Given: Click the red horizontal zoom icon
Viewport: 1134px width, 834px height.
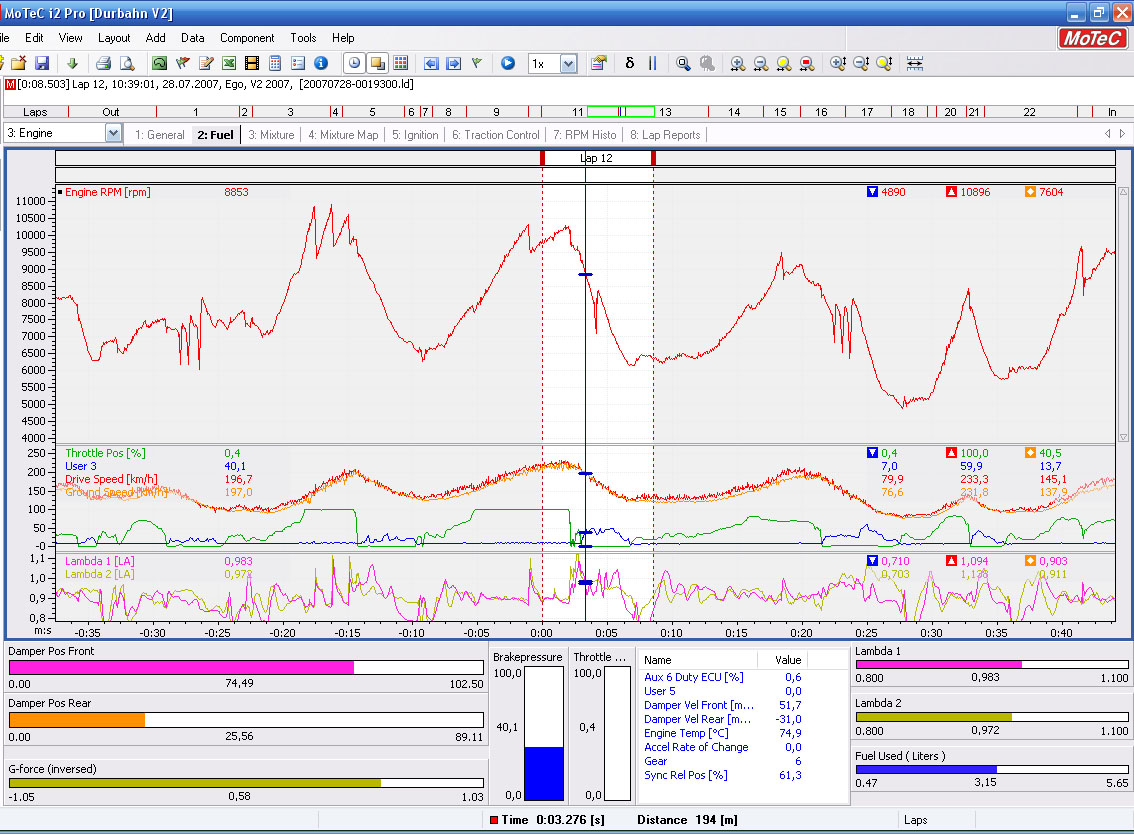Looking at the screenshot, I should pos(807,64).
